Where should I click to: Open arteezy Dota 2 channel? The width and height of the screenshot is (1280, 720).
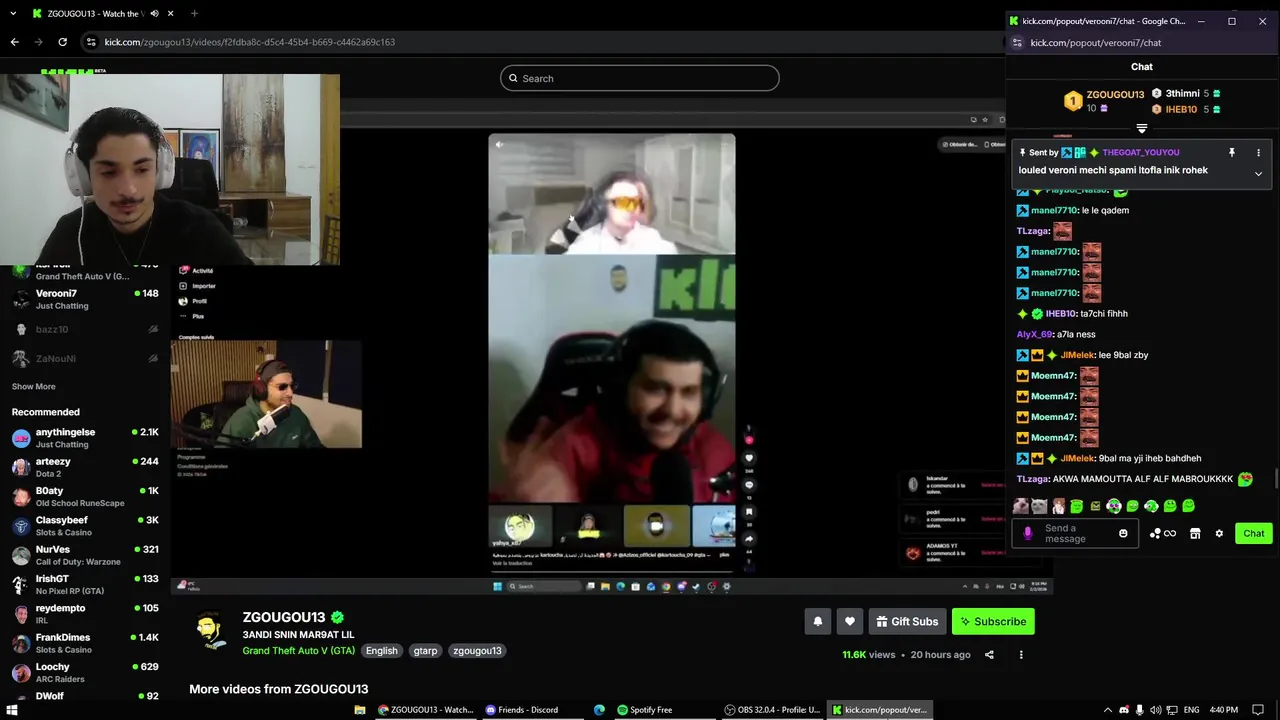click(x=85, y=467)
